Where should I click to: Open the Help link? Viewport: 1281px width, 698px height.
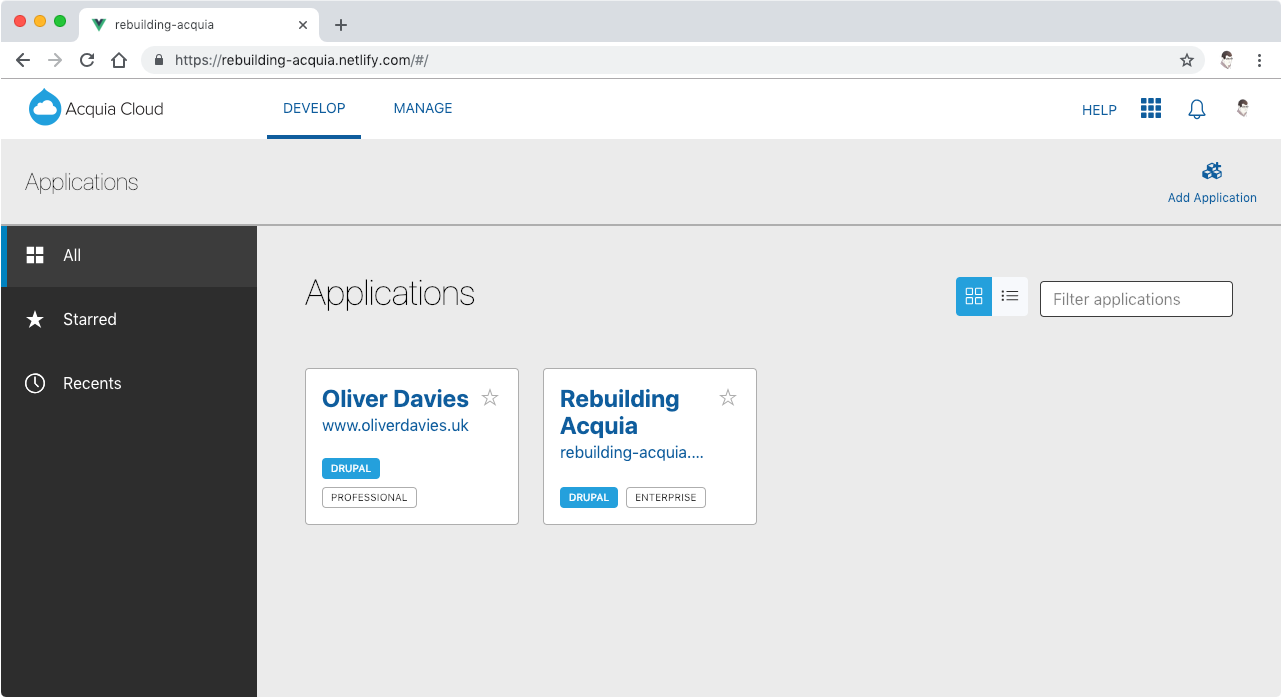(1099, 110)
